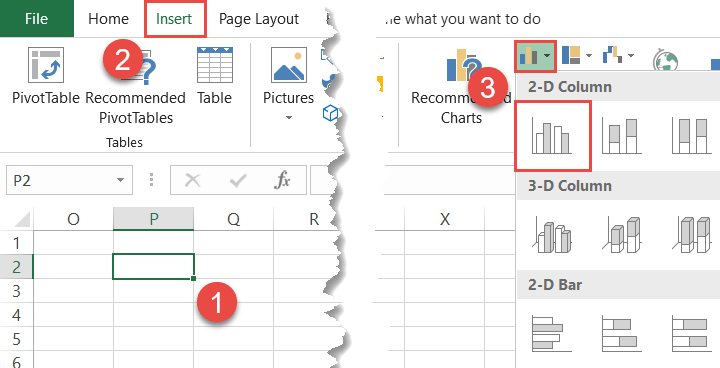Click the formula bar Enter checkmark
The width and height of the screenshot is (720, 368).
(x=237, y=181)
